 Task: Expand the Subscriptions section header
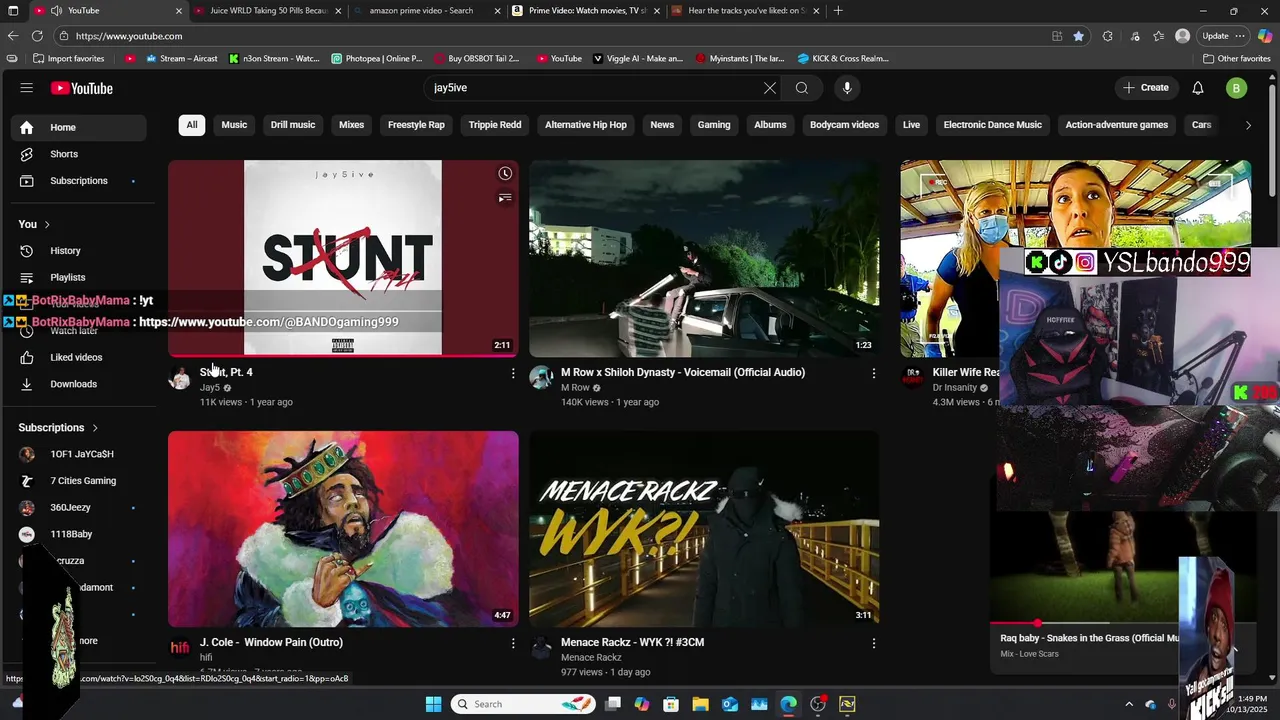tap(59, 427)
